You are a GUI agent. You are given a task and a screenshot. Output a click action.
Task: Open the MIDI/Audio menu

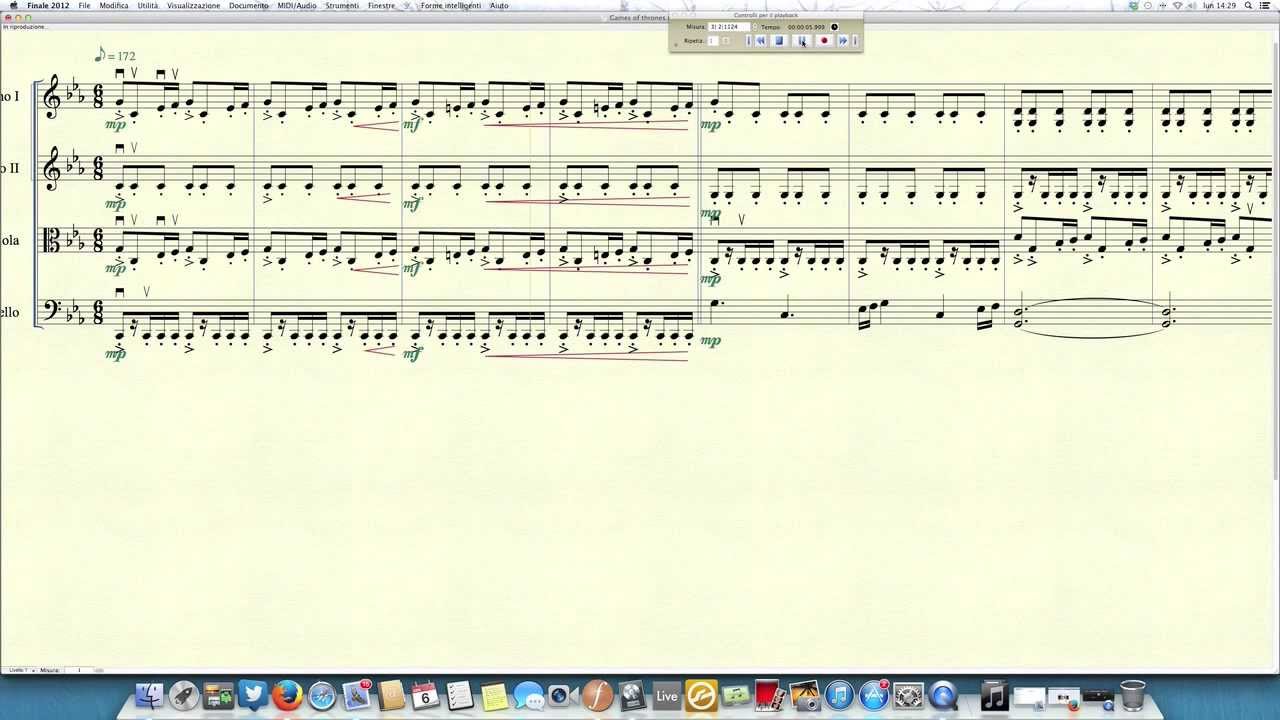click(297, 5)
